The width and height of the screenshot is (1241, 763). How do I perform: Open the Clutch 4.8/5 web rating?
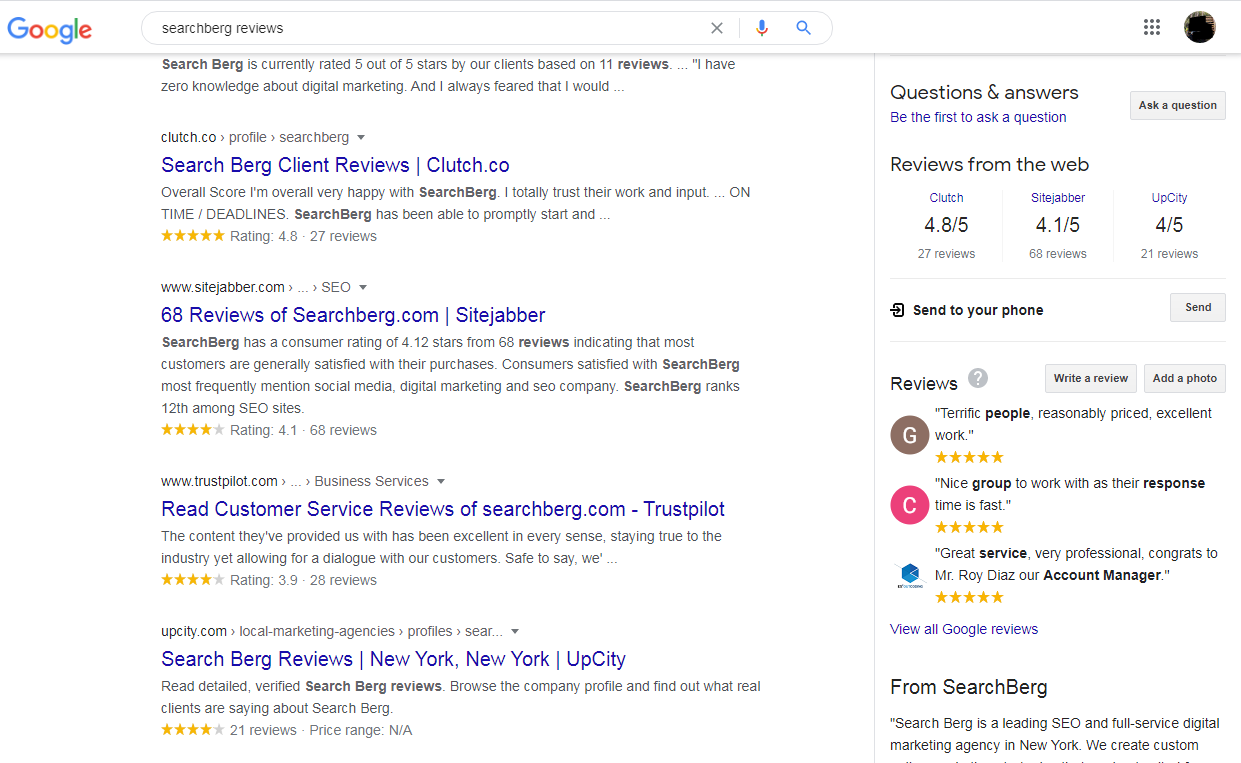(946, 225)
